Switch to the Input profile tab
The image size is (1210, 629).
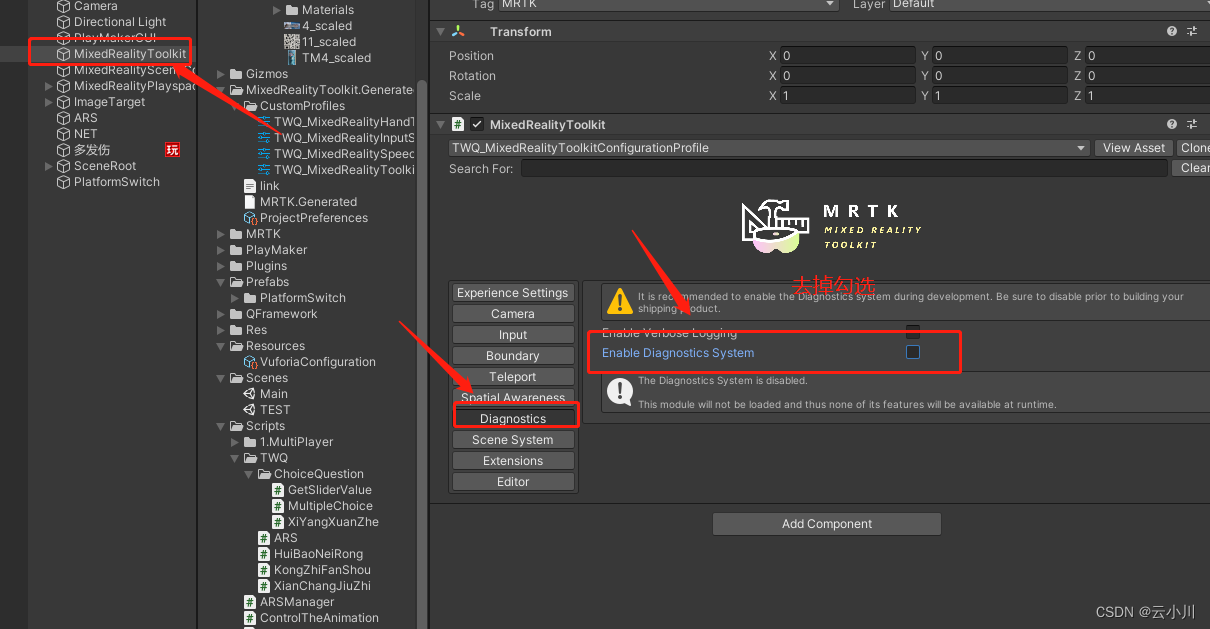coord(513,335)
